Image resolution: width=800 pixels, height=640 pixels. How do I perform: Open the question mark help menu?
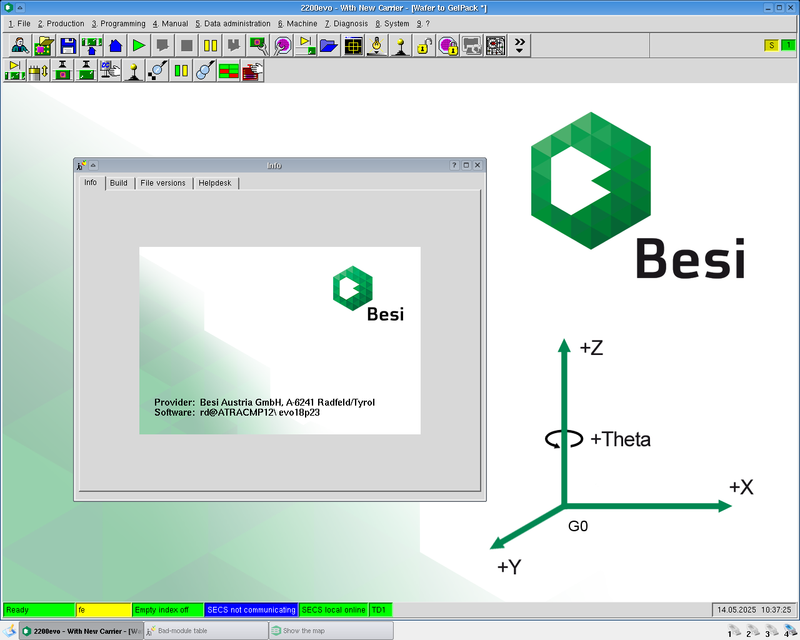423,23
